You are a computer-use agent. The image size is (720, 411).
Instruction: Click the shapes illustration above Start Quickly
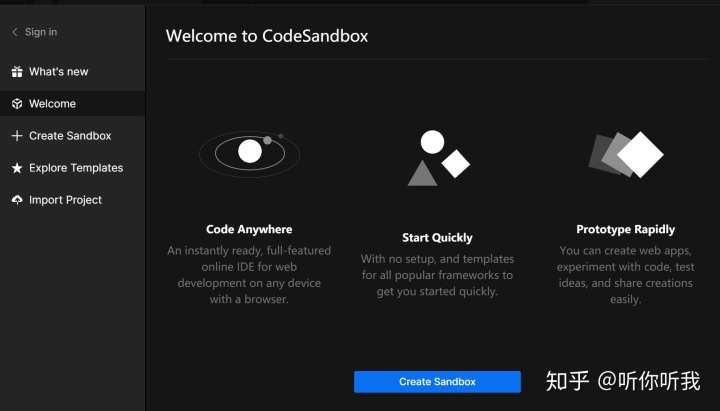pos(438,158)
